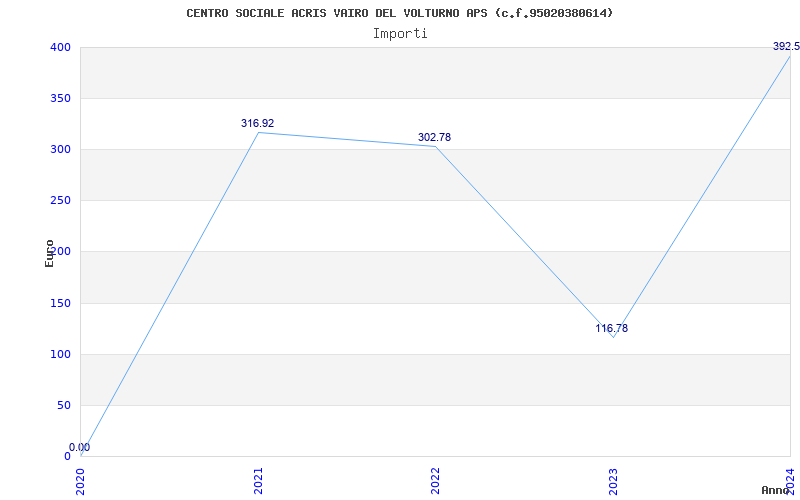The width and height of the screenshot is (800, 500).
Task: Select the 316.92 data label
Action: point(258,123)
